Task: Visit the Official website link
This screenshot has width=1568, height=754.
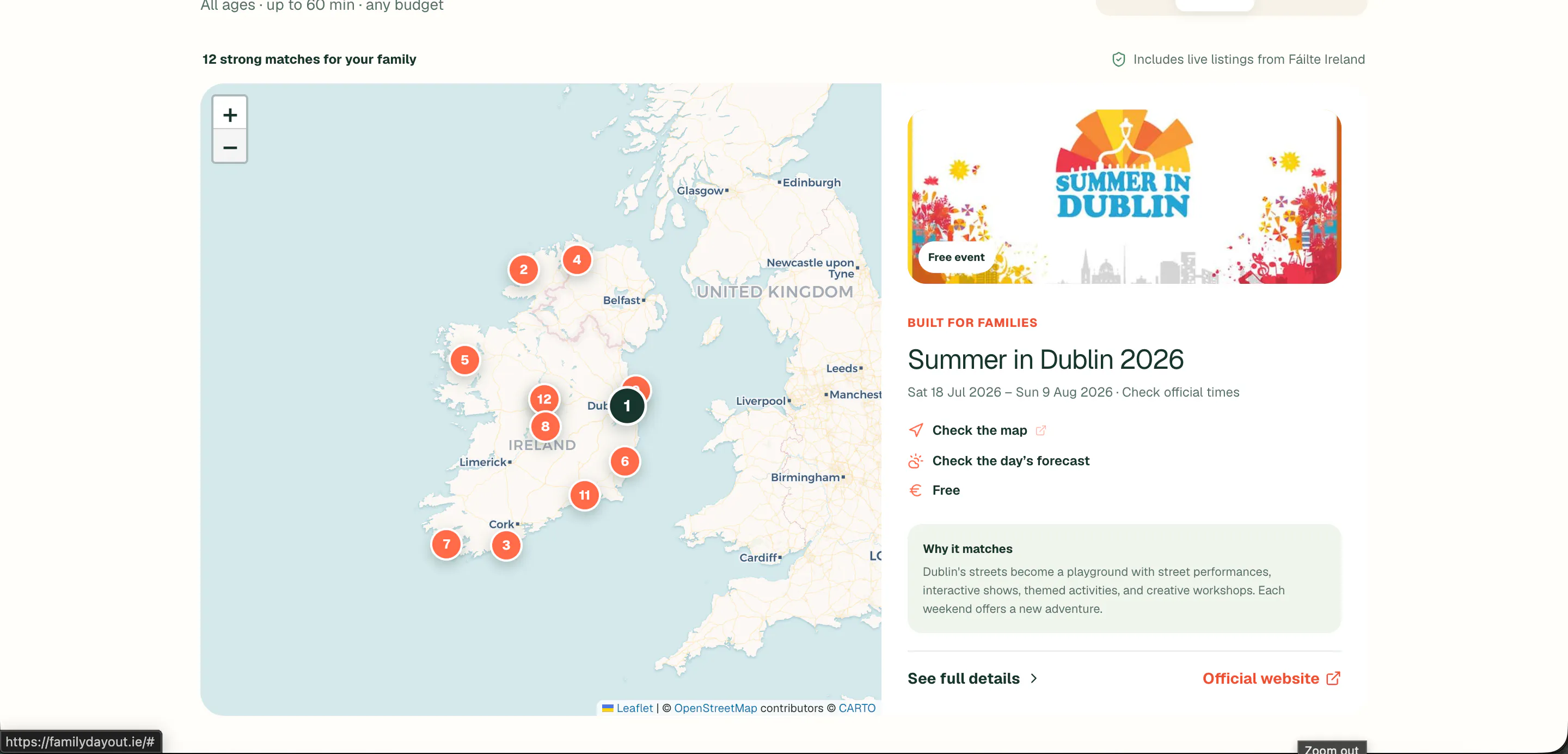Action: pyautogui.click(x=1271, y=678)
